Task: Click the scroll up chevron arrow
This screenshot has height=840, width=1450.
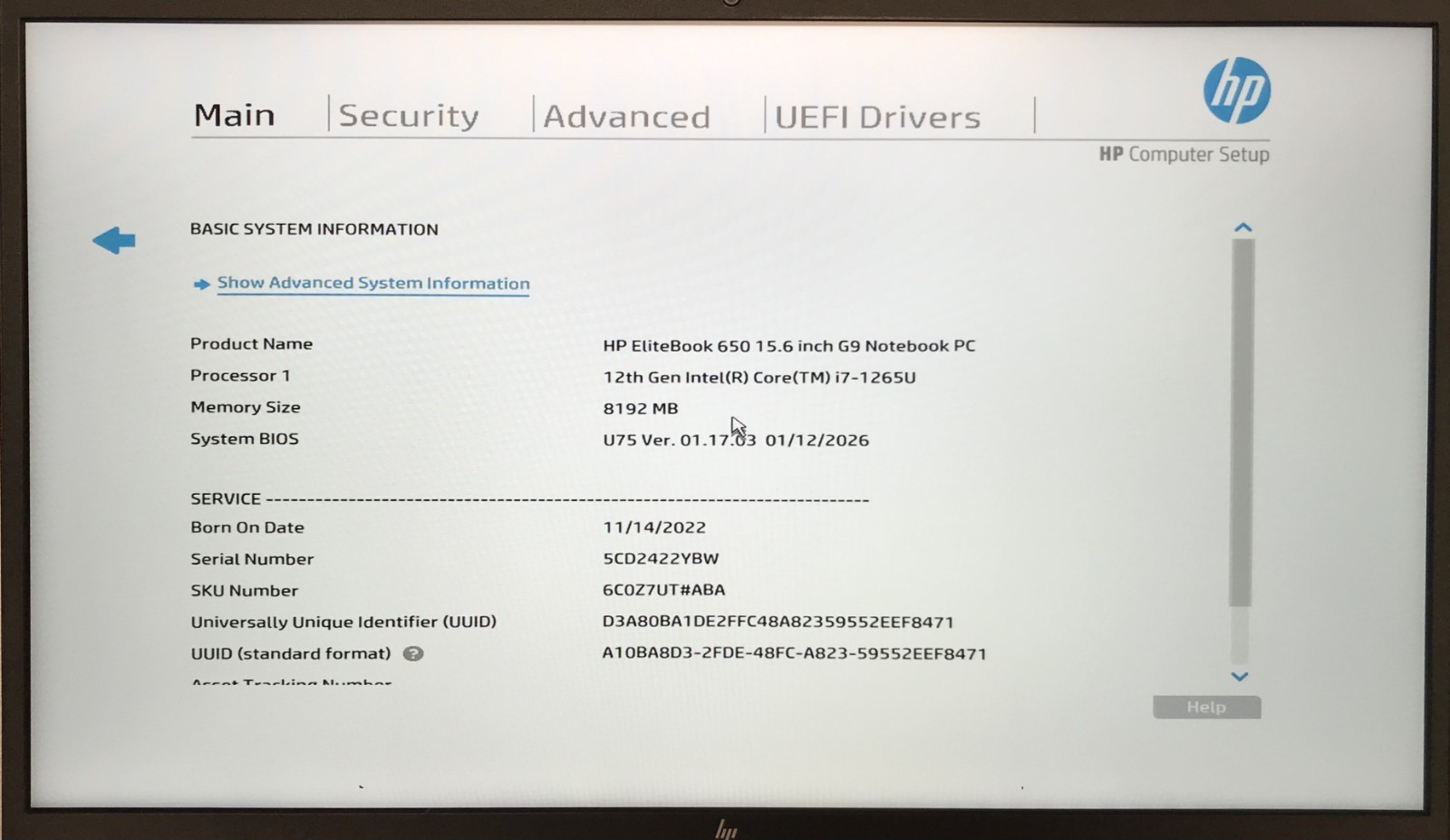Action: click(1242, 227)
